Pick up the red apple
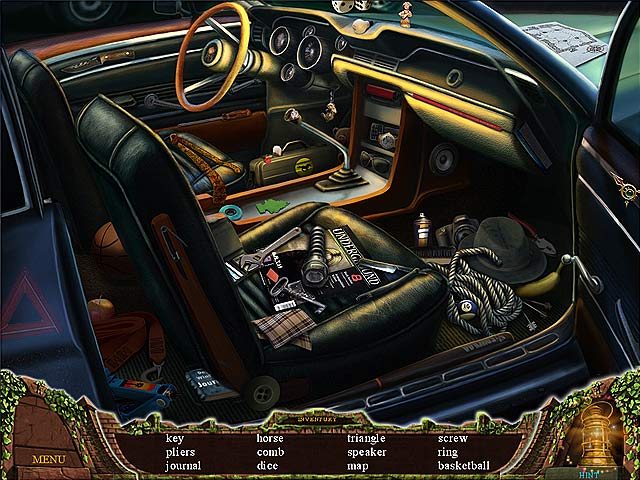The image size is (640, 480). [101, 308]
